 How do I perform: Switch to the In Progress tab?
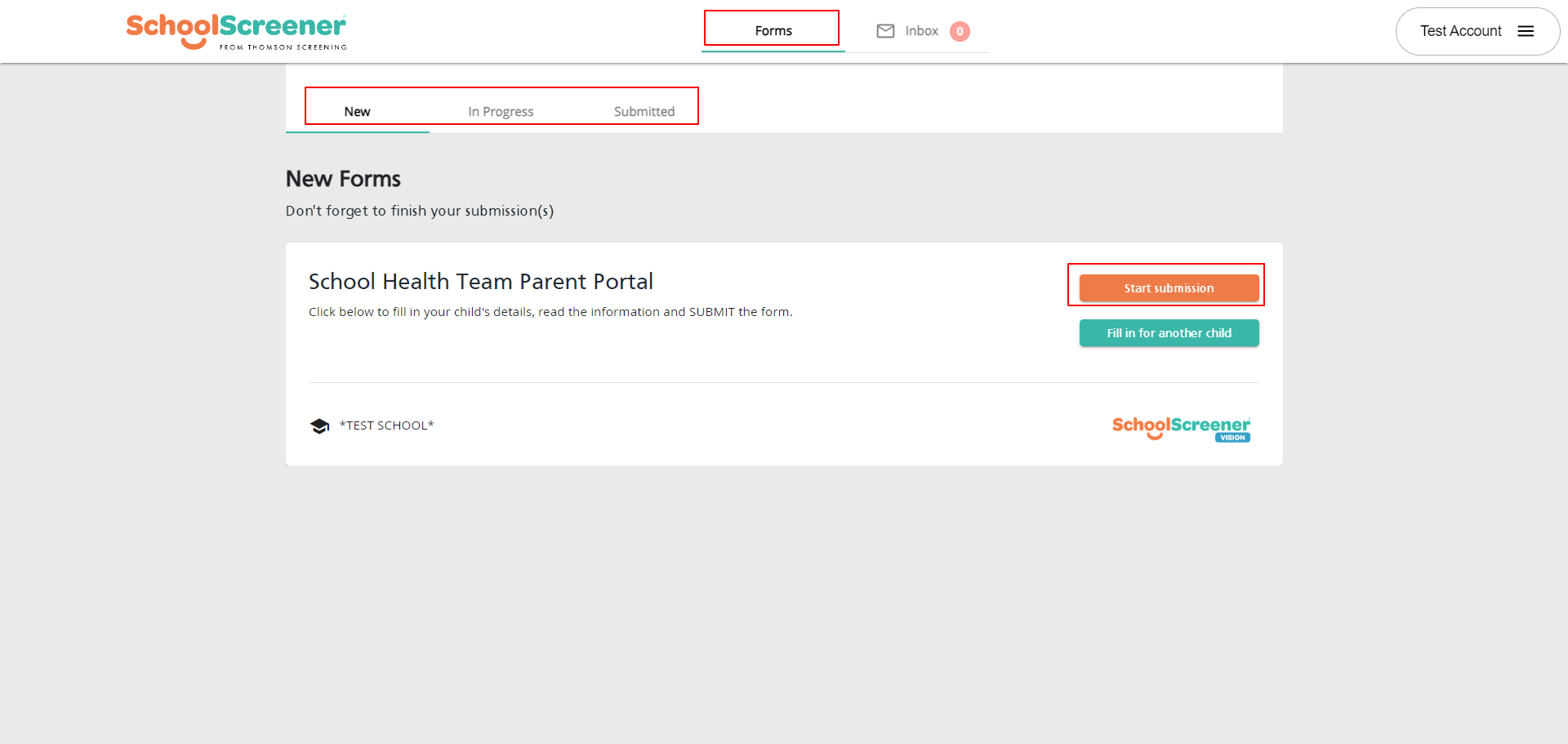click(501, 112)
